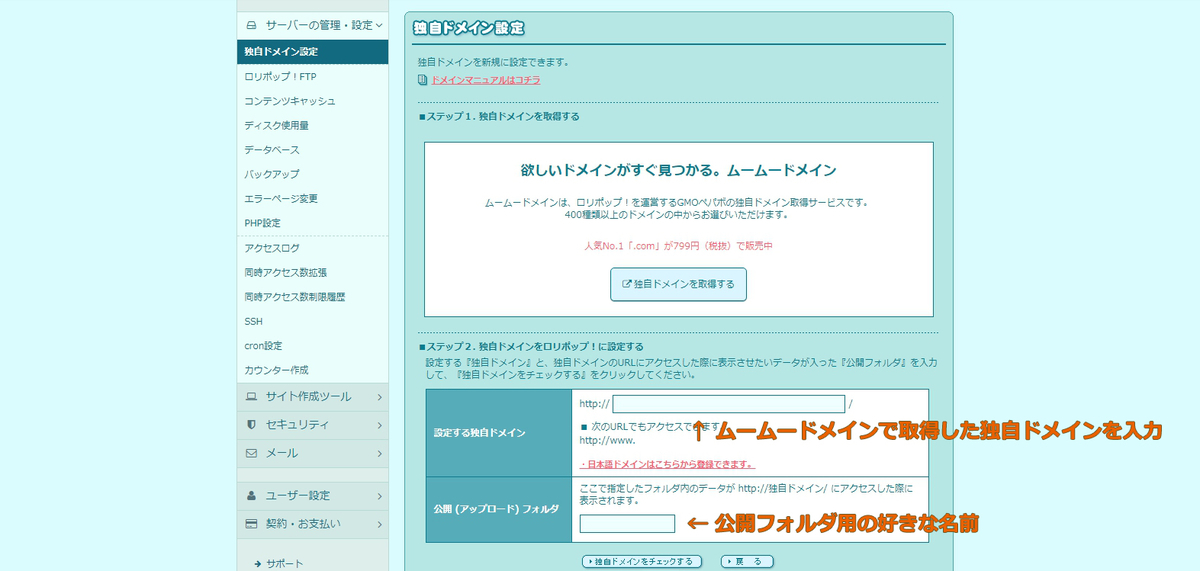Screen dimensions: 1200x571
Task: Open ディスク使用量 menu item
Action: click(312, 125)
